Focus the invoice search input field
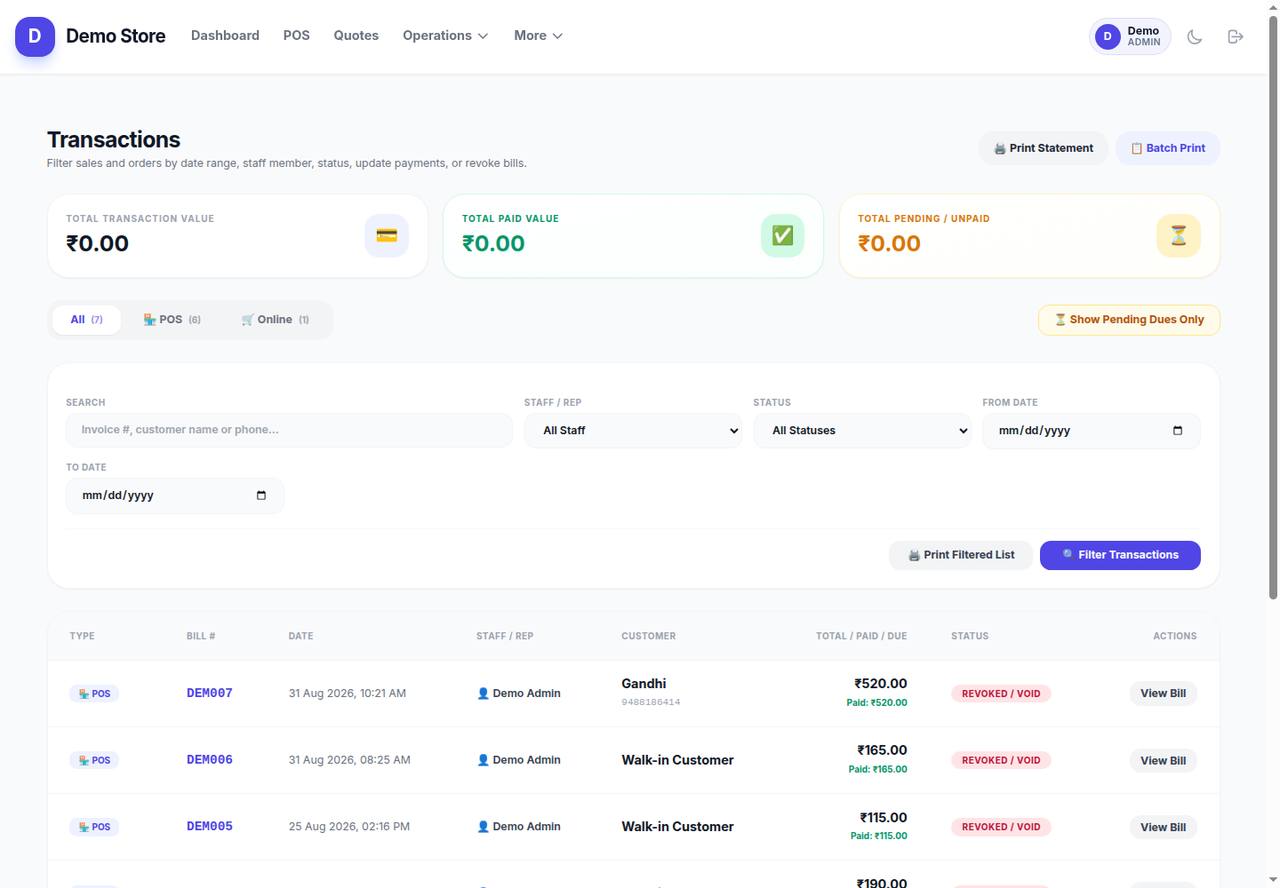 (x=289, y=430)
